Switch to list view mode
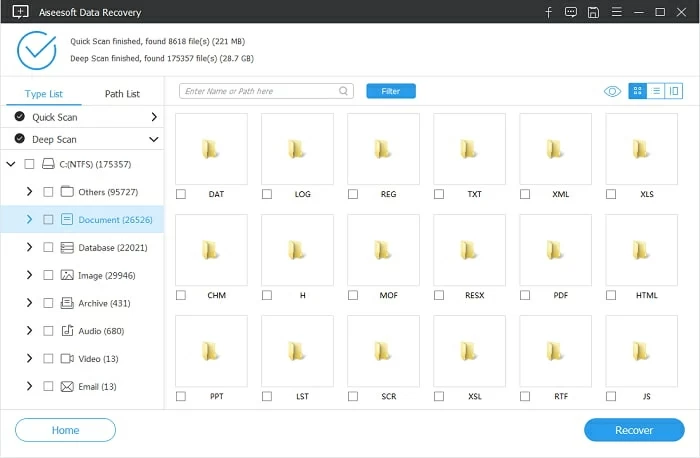 click(x=656, y=91)
